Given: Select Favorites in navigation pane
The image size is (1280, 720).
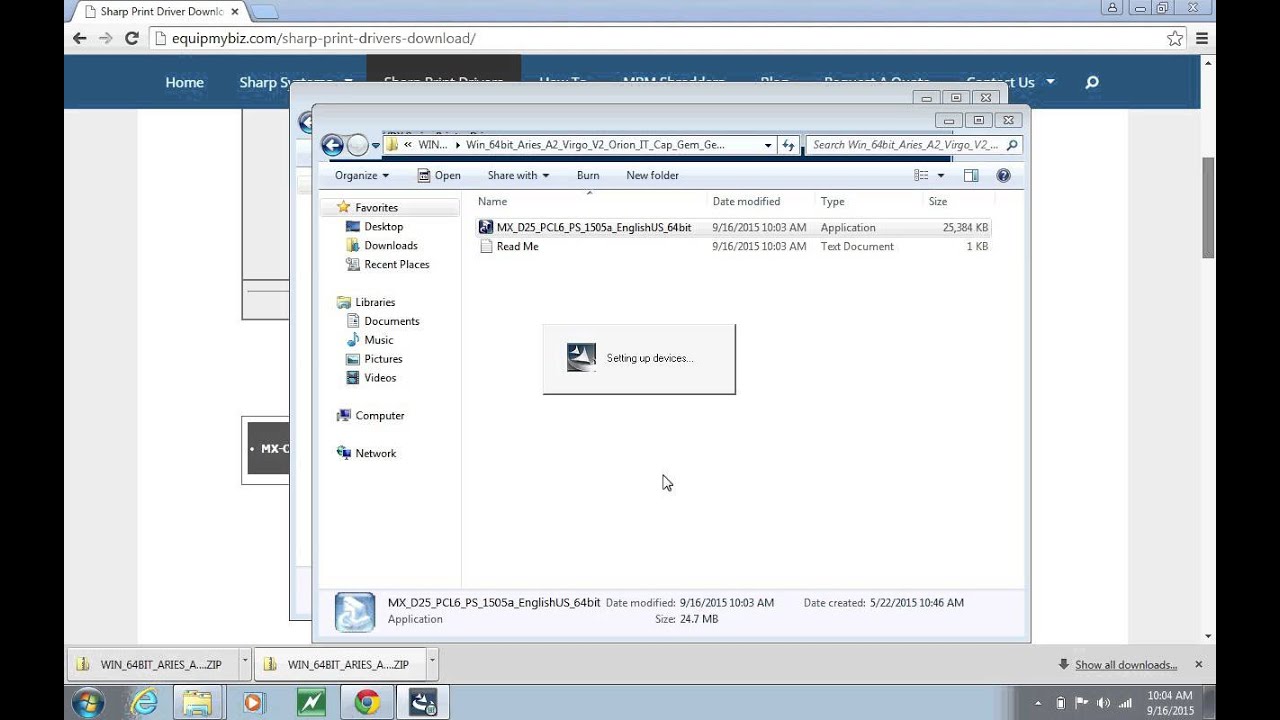Looking at the screenshot, I should coord(376,207).
